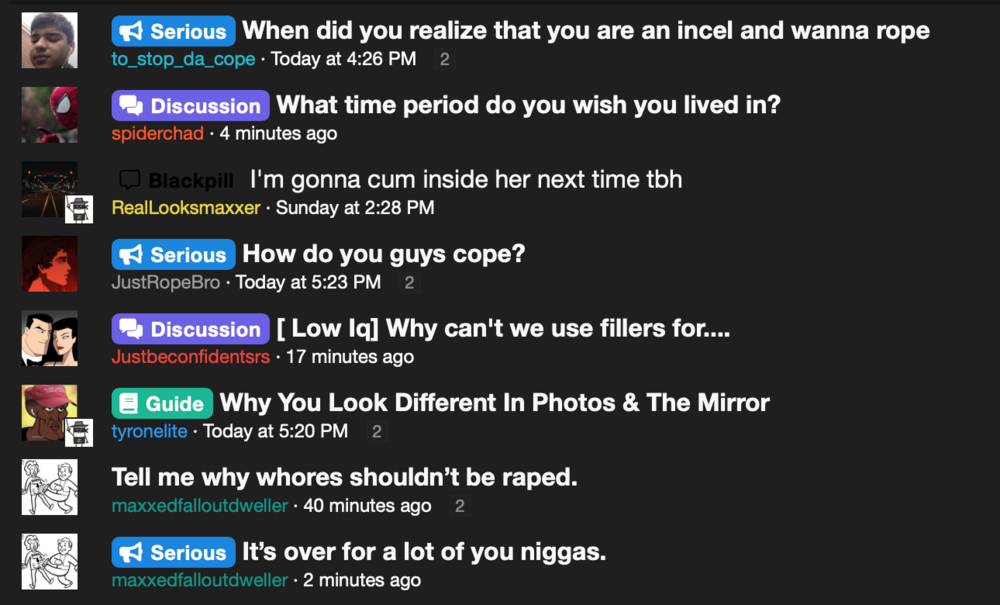Click the small badge icon on RealLooksmaxxer's avatar
Screen dimensions: 1000x605
(79, 209)
